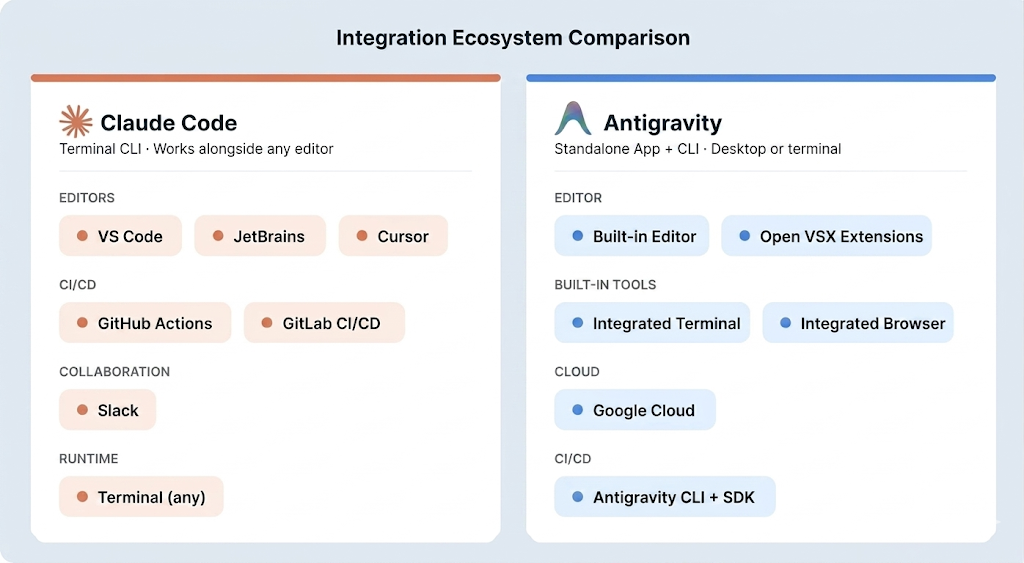Select the Open VSX Extensions chip
The height and width of the screenshot is (563, 1024).
pyautogui.click(x=826, y=236)
